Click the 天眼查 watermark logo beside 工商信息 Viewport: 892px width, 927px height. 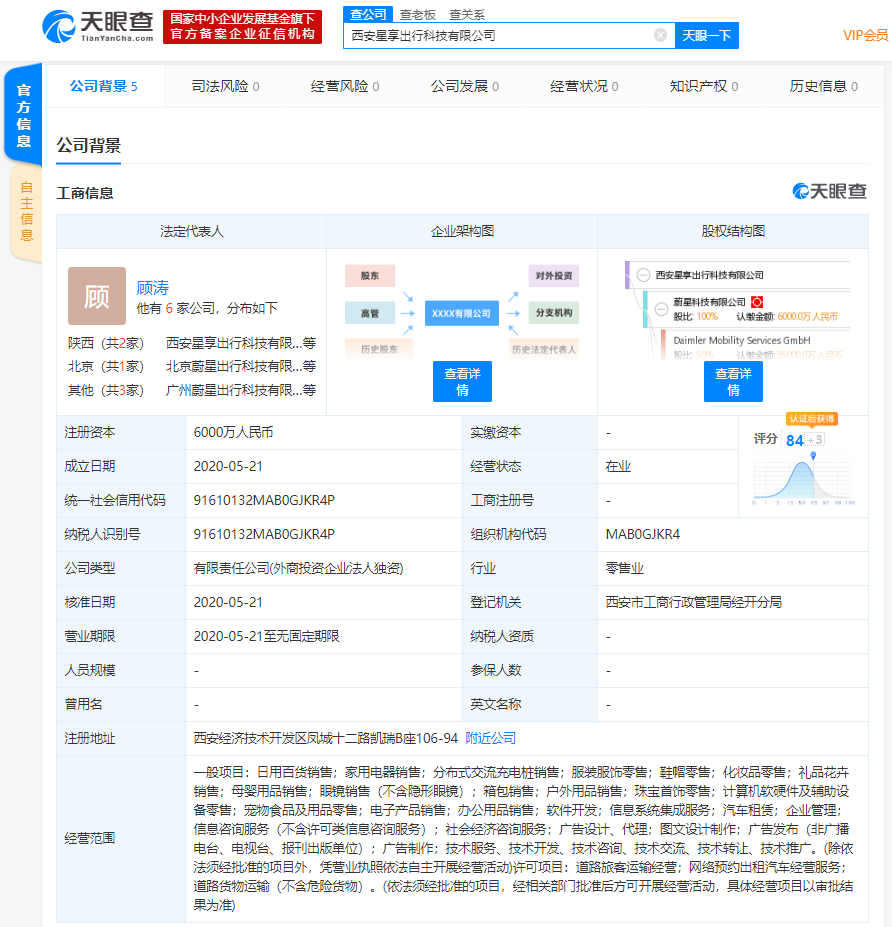[829, 191]
